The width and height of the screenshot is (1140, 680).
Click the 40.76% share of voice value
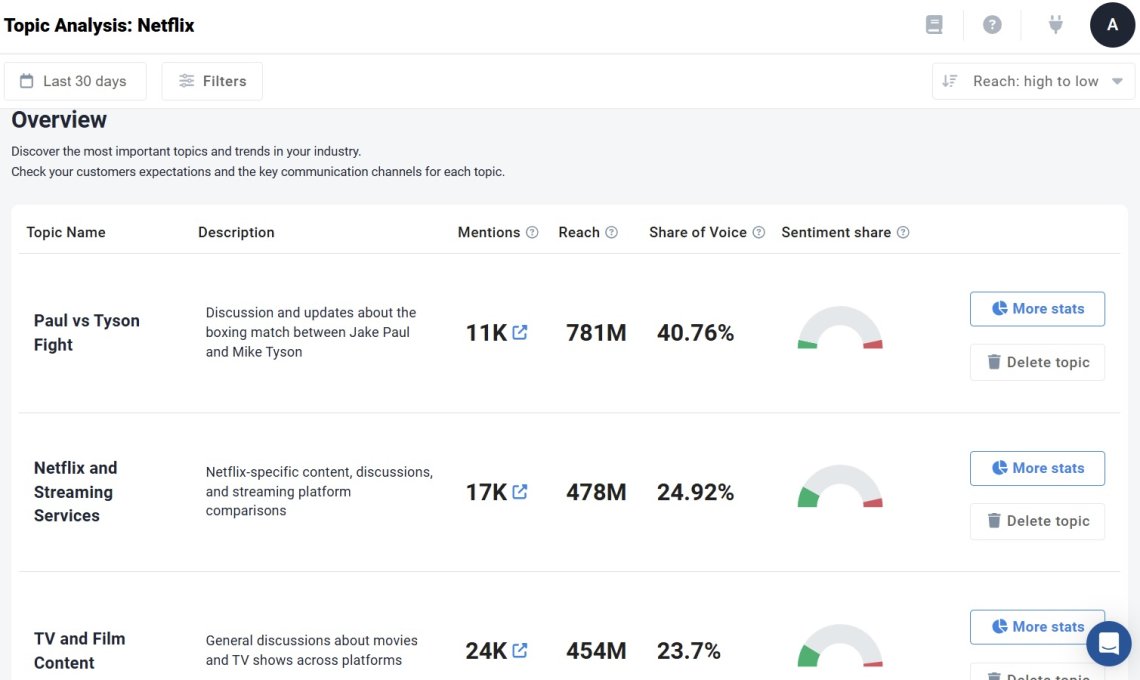pos(695,332)
